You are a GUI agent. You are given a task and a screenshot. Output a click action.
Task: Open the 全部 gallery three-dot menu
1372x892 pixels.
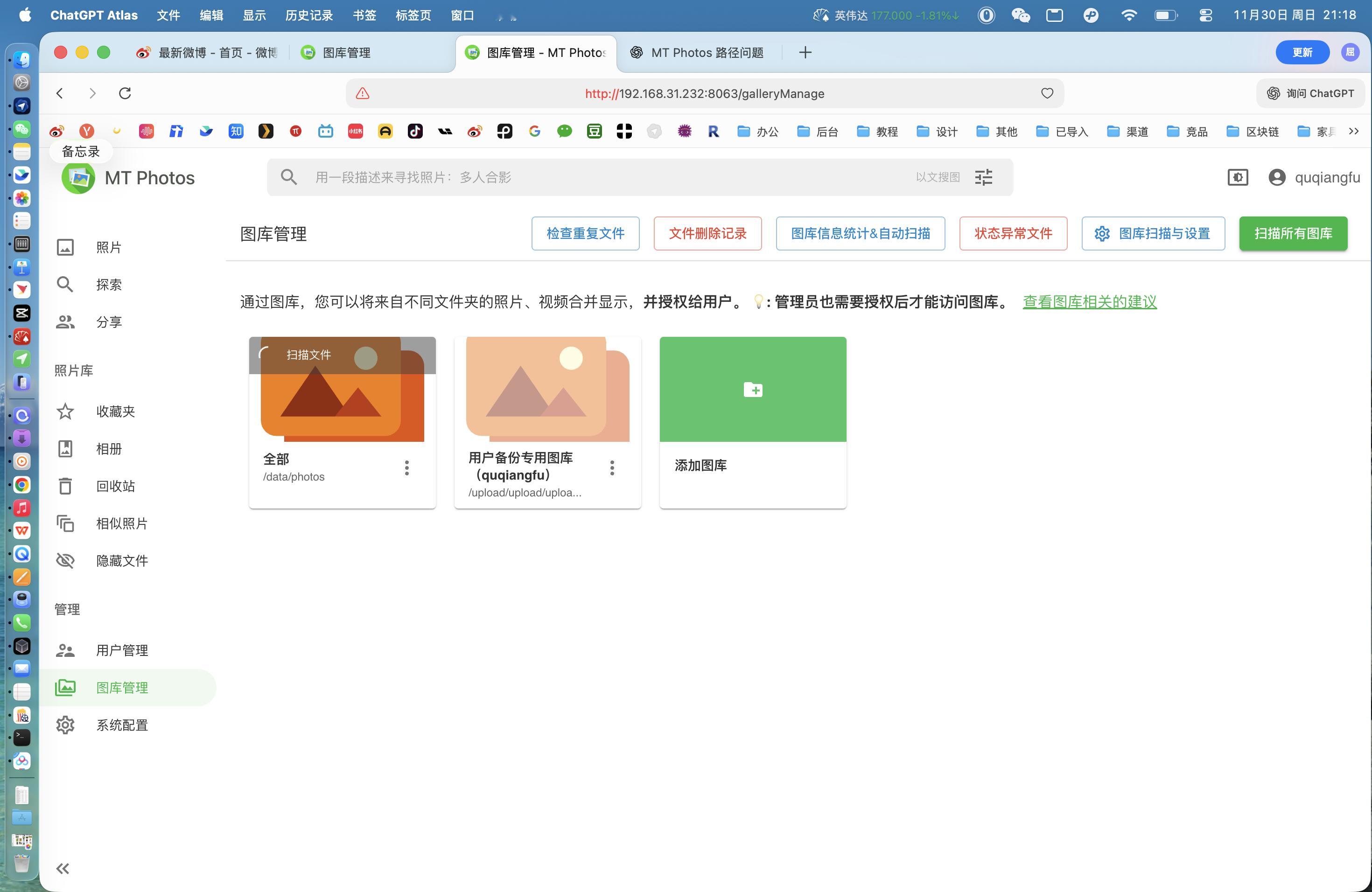[406, 467]
